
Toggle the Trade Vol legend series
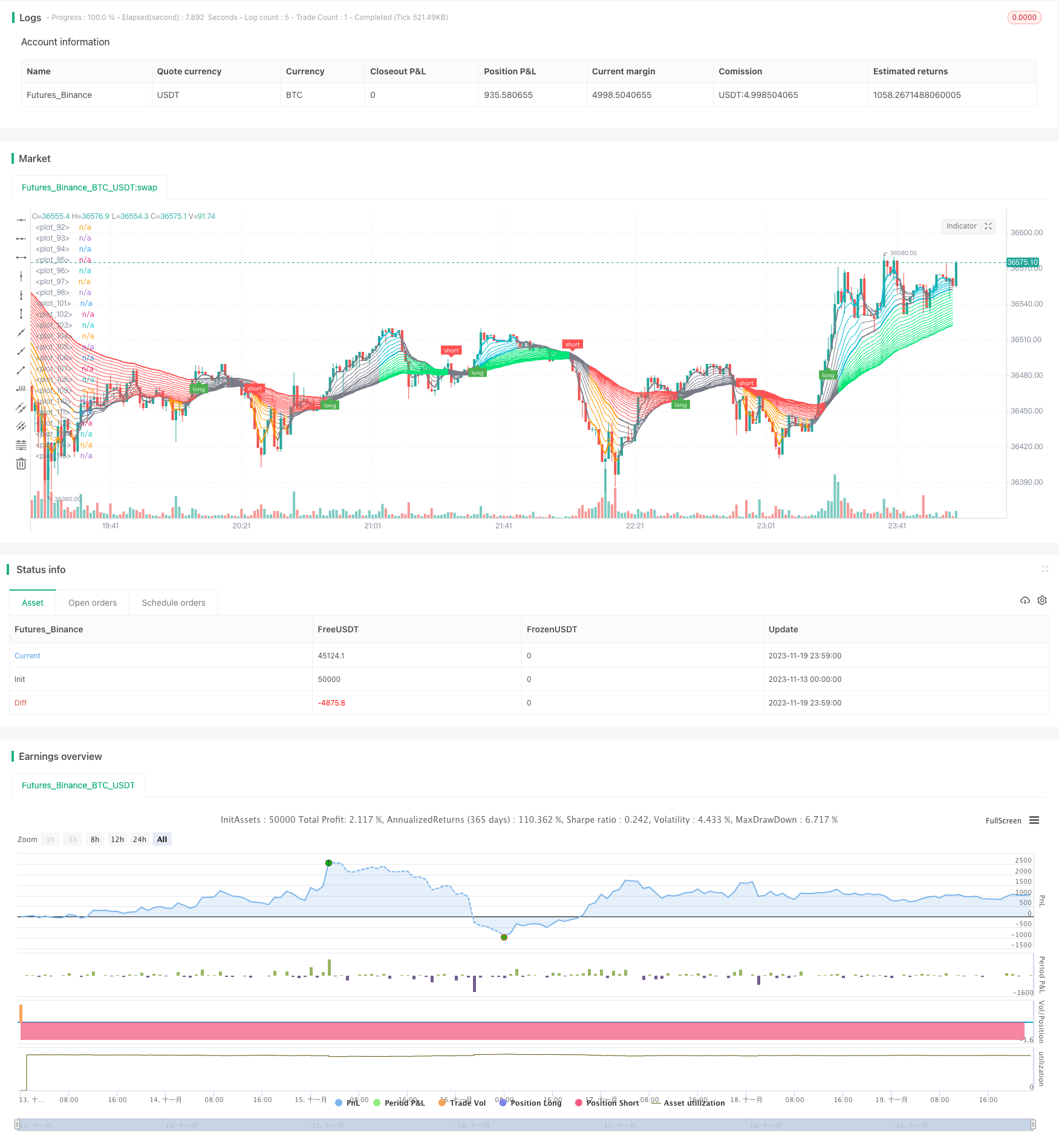[x=462, y=1103]
